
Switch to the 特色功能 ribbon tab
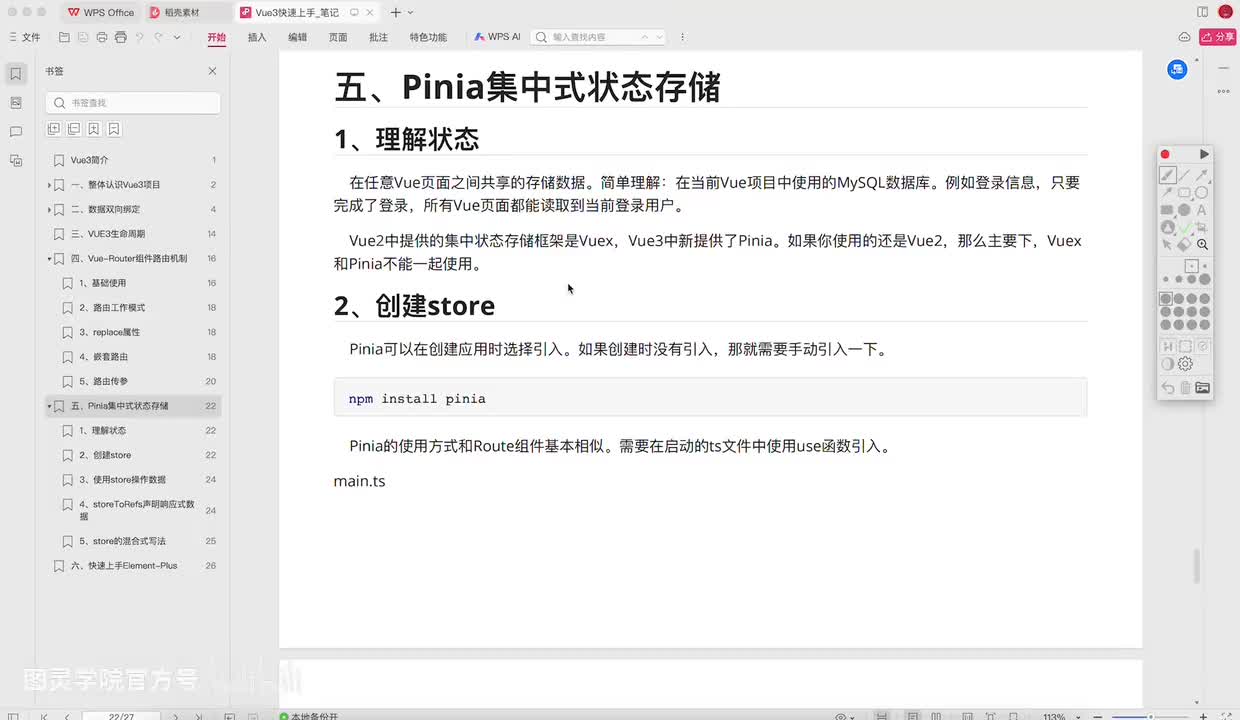pyautogui.click(x=428, y=37)
